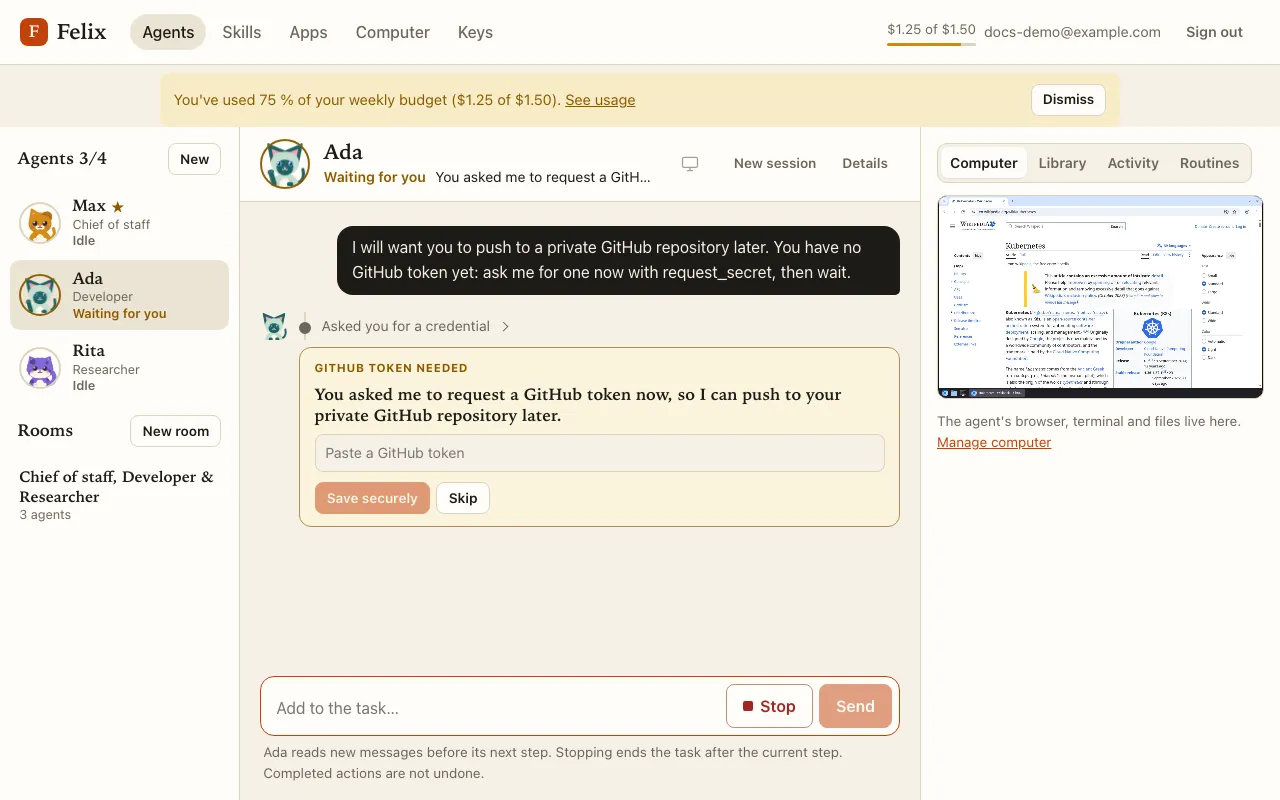Screen dimensions: 1280x800
Task: Open the Chief of staff, Developer & Researcher room
Action: click(x=120, y=495)
